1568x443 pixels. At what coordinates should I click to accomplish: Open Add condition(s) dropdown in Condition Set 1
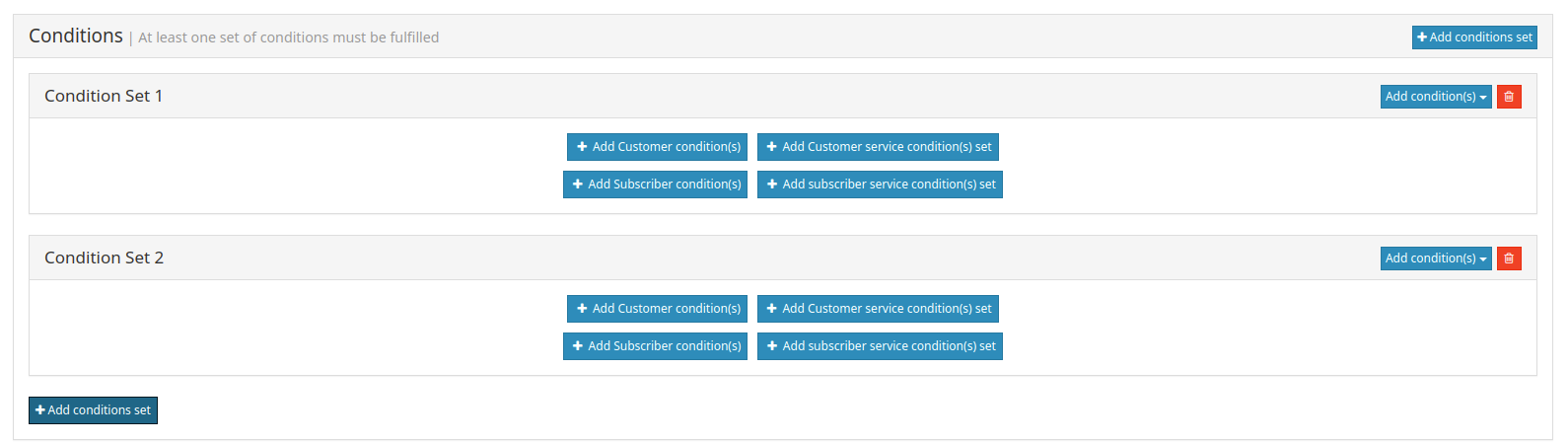coord(1436,97)
